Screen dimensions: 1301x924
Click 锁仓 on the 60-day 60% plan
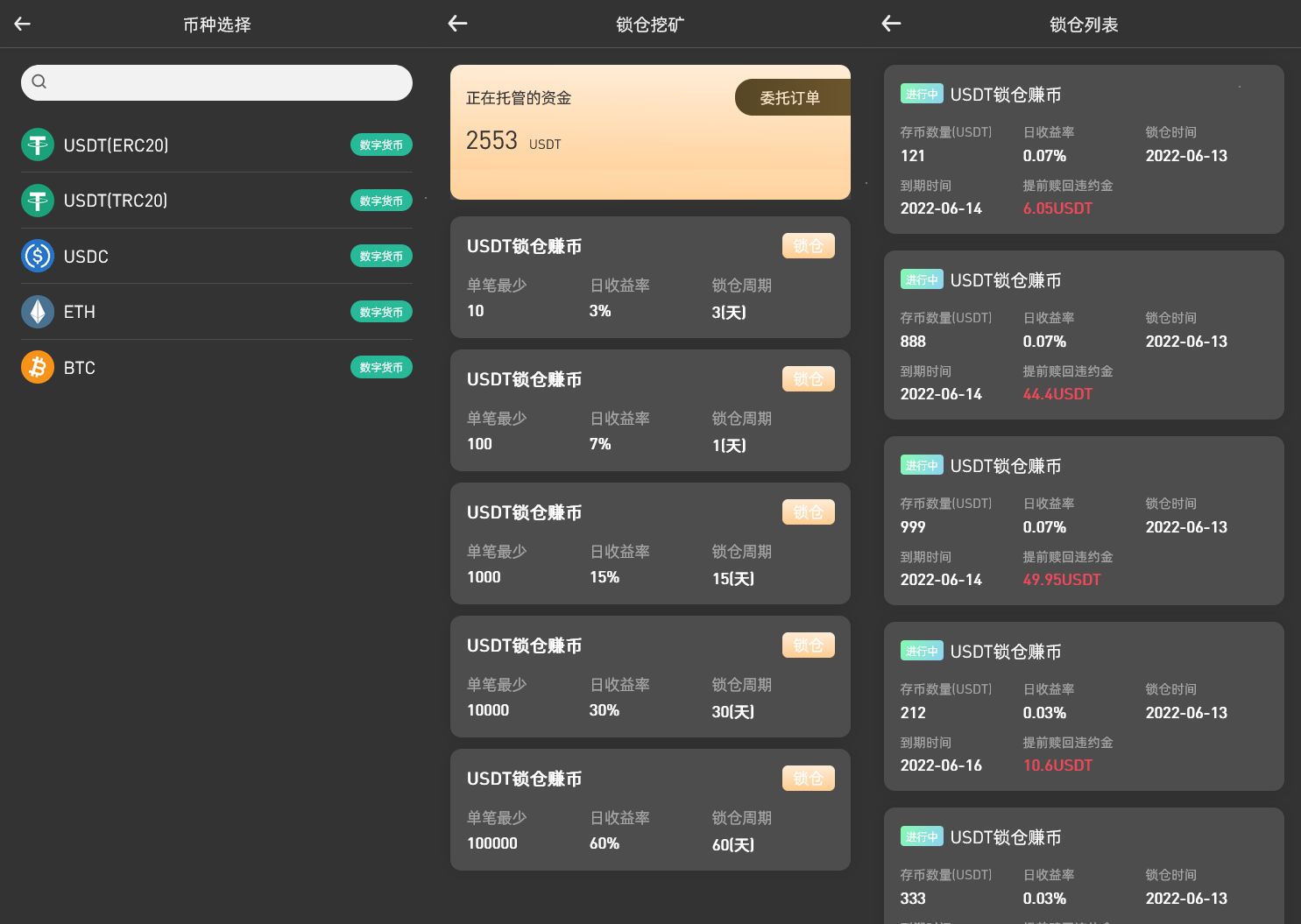[x=809, y=779]
